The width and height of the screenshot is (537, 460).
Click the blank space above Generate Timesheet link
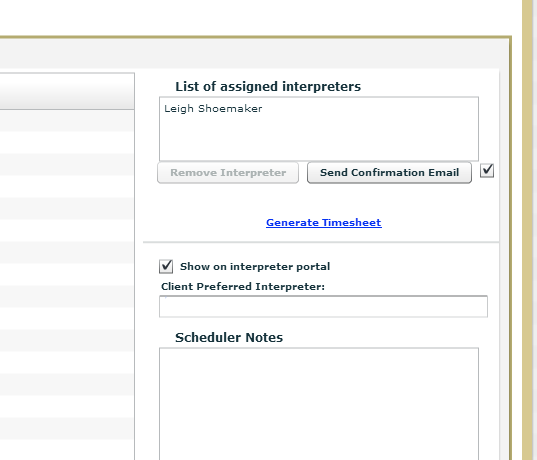[324, 200]
